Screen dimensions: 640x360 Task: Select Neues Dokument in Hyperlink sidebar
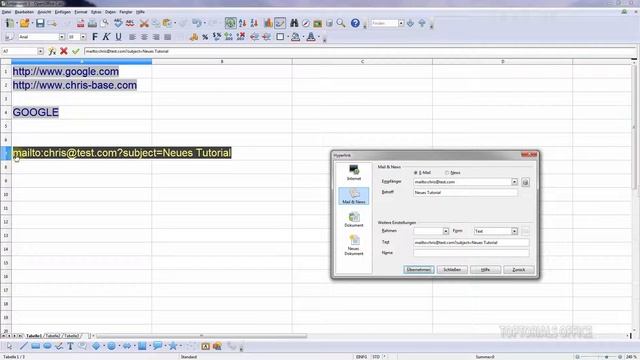(354, 245)
